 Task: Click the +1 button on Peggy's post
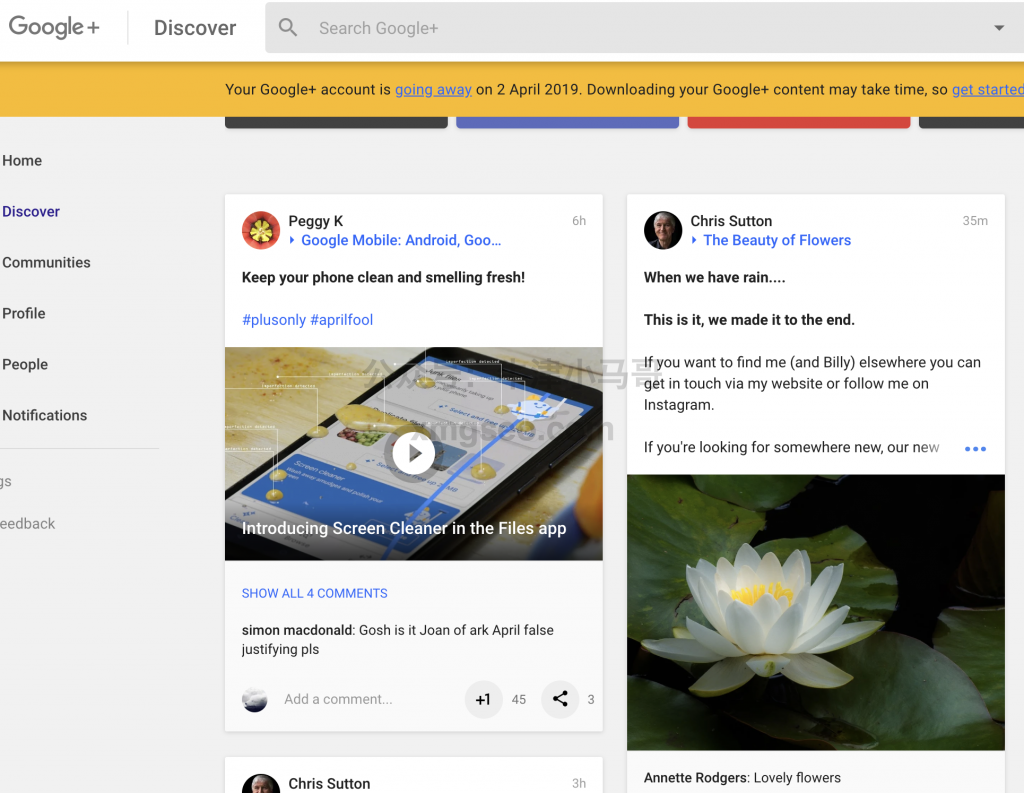pyautogui.click(x=483, y=700)
